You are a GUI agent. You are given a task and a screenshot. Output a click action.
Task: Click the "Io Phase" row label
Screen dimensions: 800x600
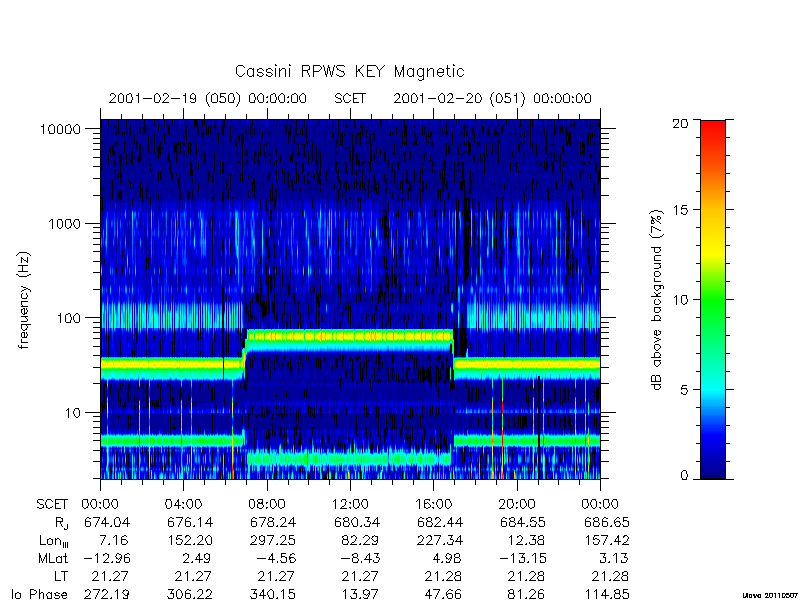39,594
